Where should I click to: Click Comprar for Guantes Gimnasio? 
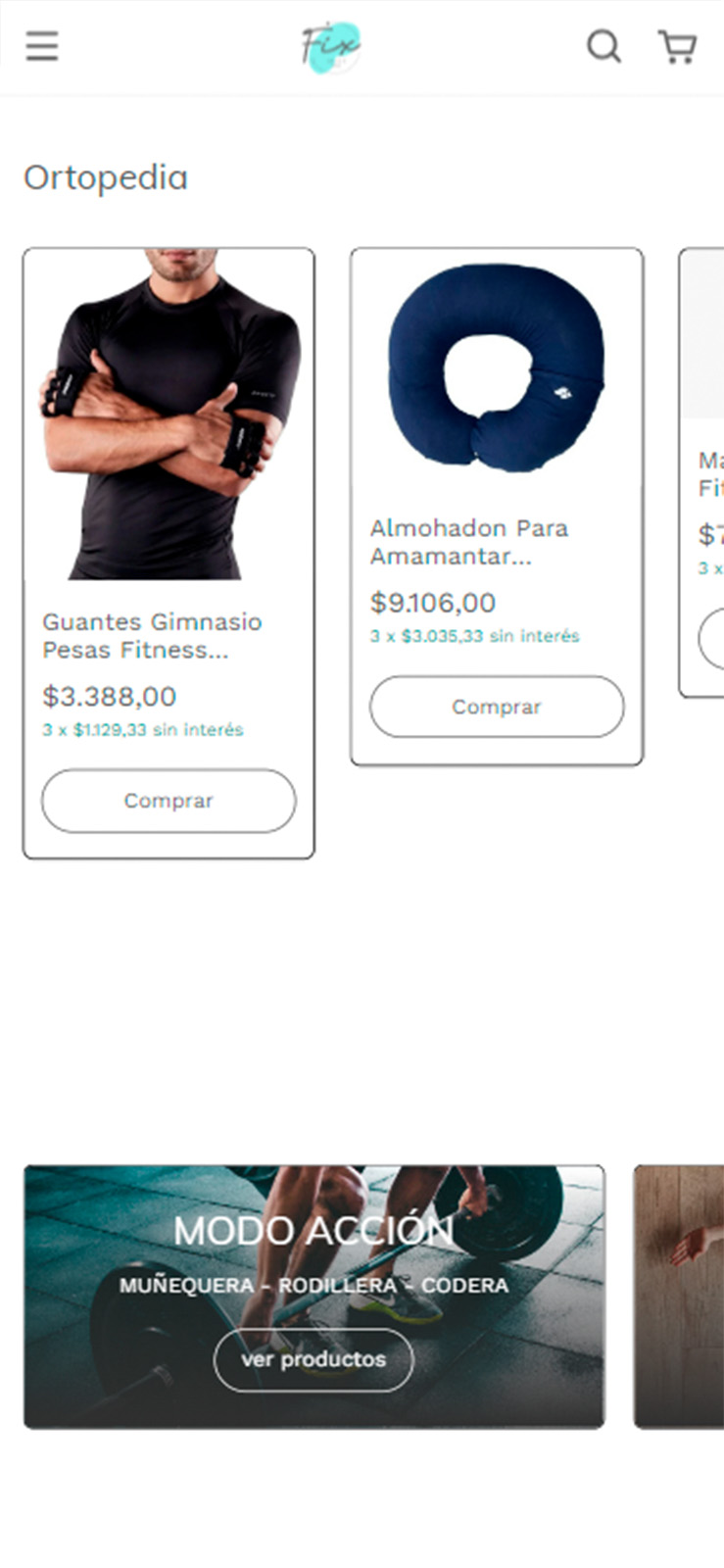(169, 801)
